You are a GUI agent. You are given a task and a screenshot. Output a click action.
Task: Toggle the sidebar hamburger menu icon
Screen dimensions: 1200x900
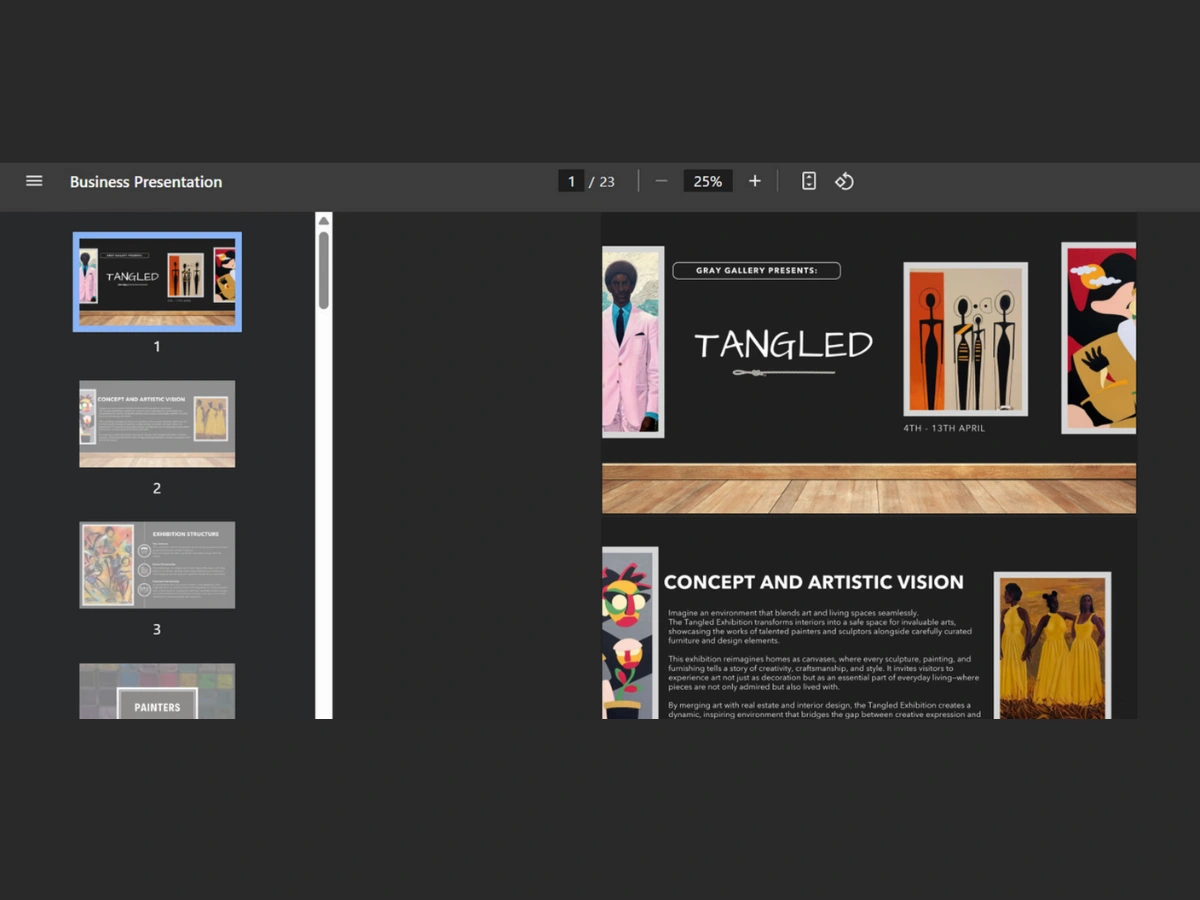click(x=34, y=181)
